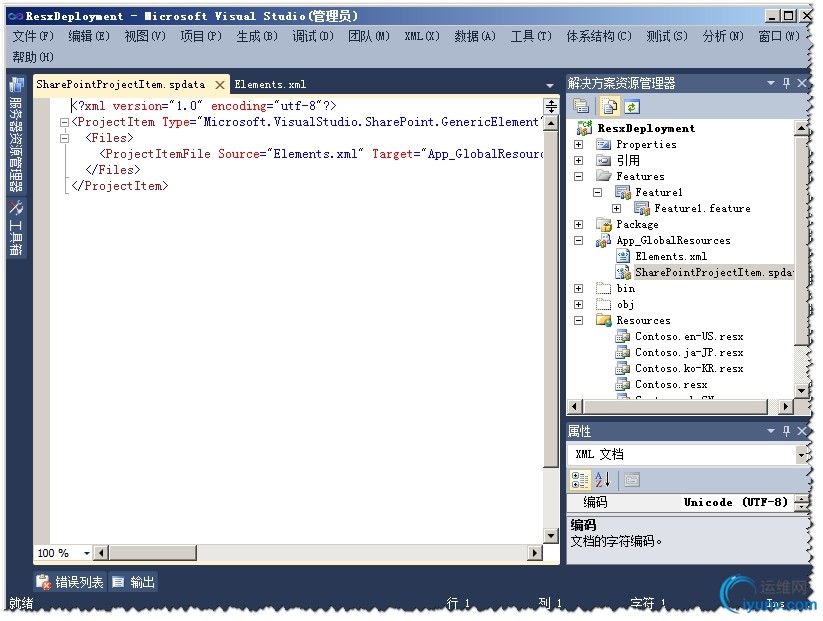Screen dimensions: 823x621
Task: Open the XML 文档 properties object dropdown
Action: (801, 455)
